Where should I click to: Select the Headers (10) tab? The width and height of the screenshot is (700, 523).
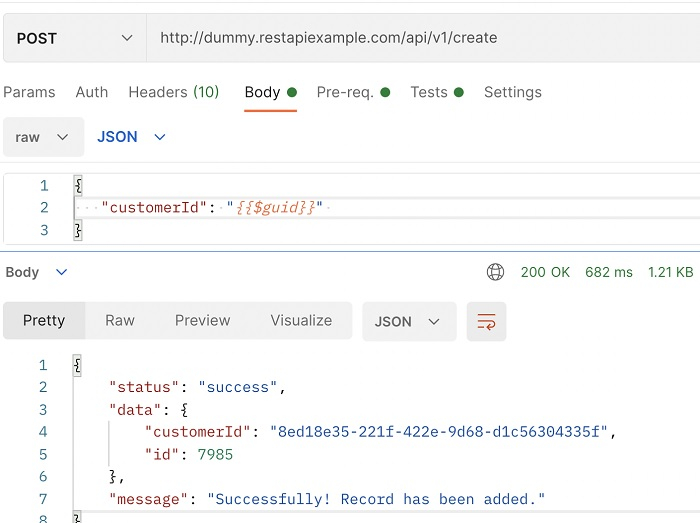174,92
